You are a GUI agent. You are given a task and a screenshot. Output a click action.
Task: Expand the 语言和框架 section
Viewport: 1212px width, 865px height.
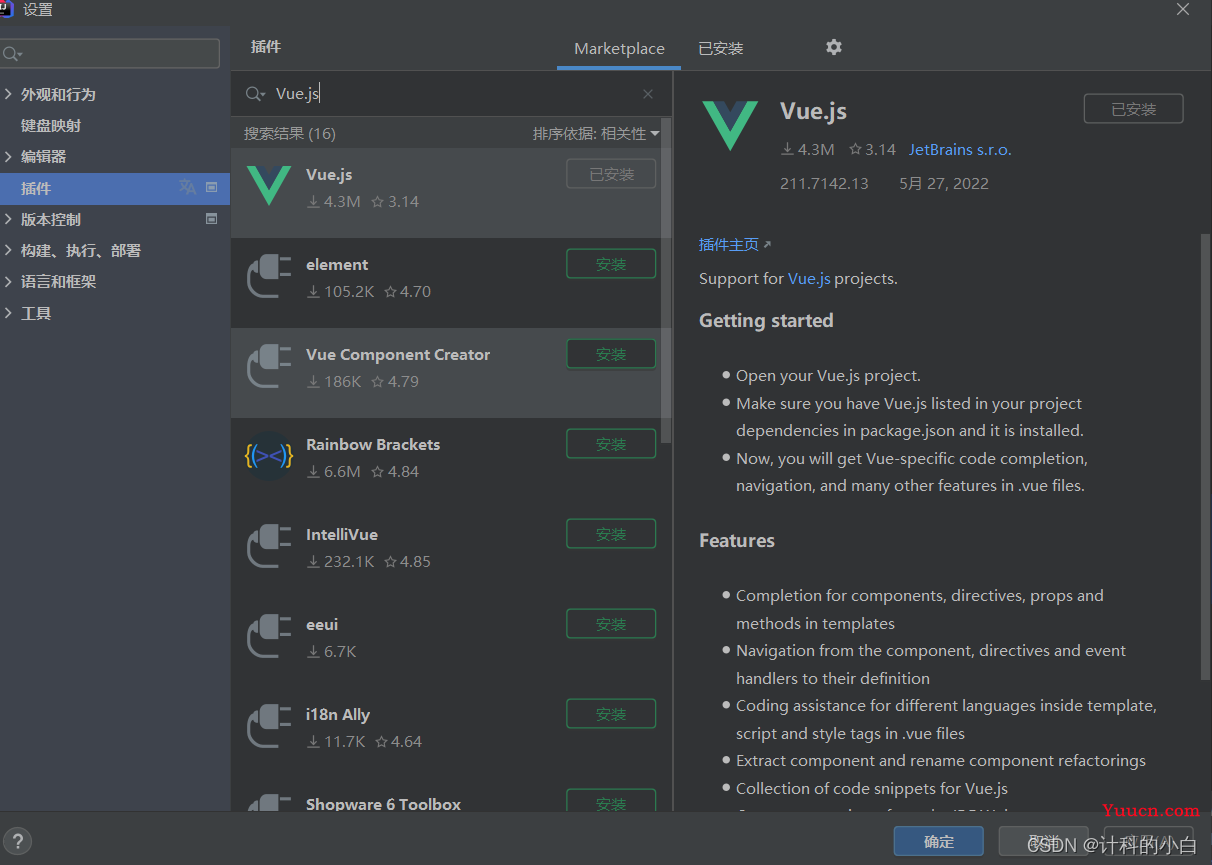[9, 282]
